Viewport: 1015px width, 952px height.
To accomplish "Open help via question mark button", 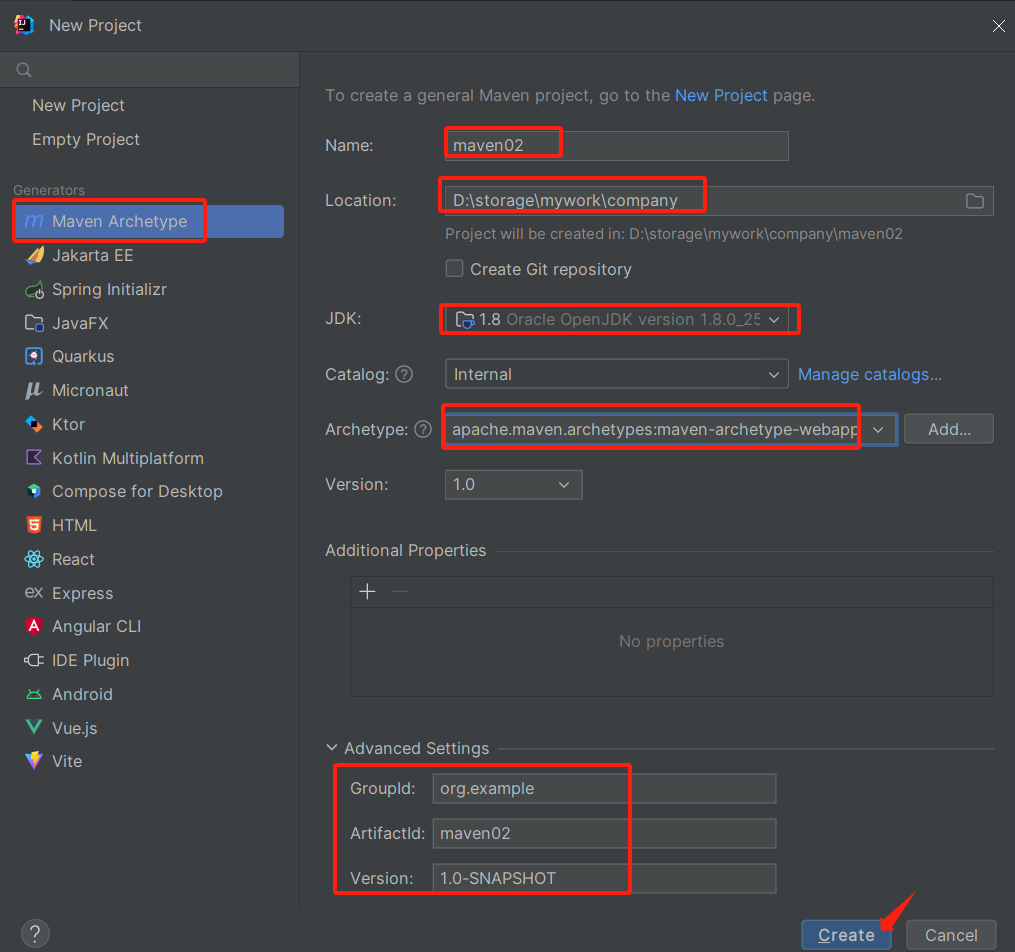I will pos(36,934).
